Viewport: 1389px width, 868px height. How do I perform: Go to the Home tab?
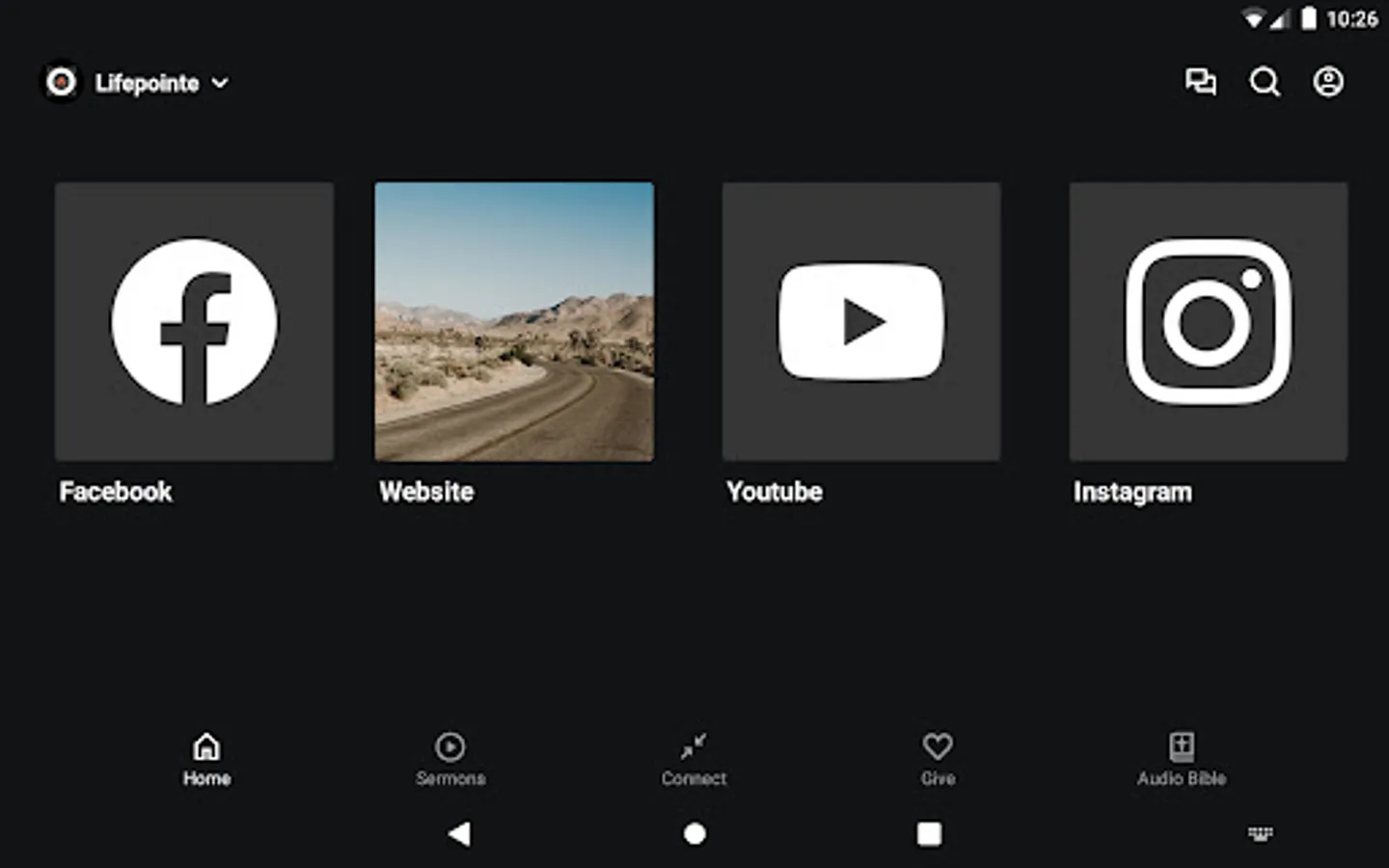[206, 760]
